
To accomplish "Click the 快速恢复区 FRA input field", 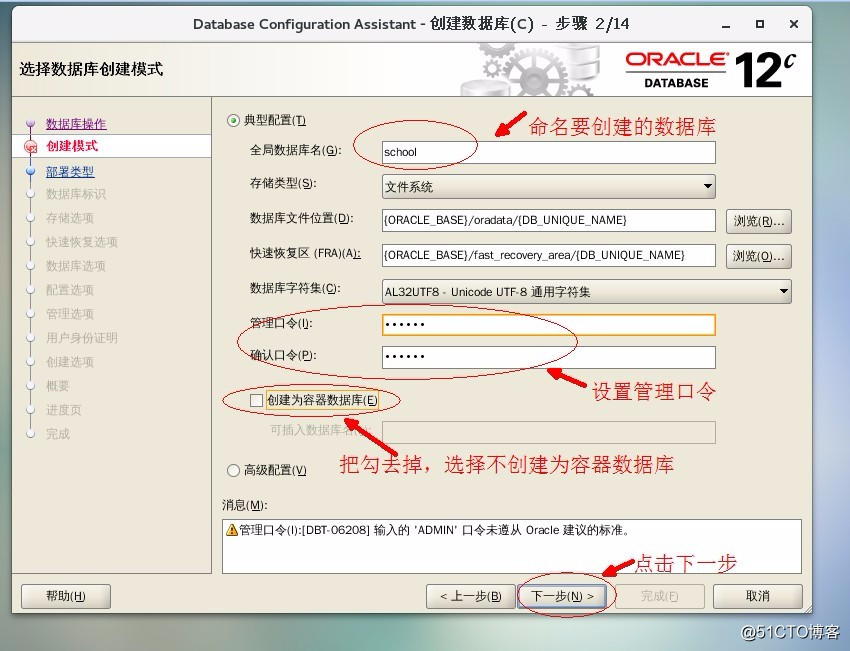I will click(x=549, y=255).
